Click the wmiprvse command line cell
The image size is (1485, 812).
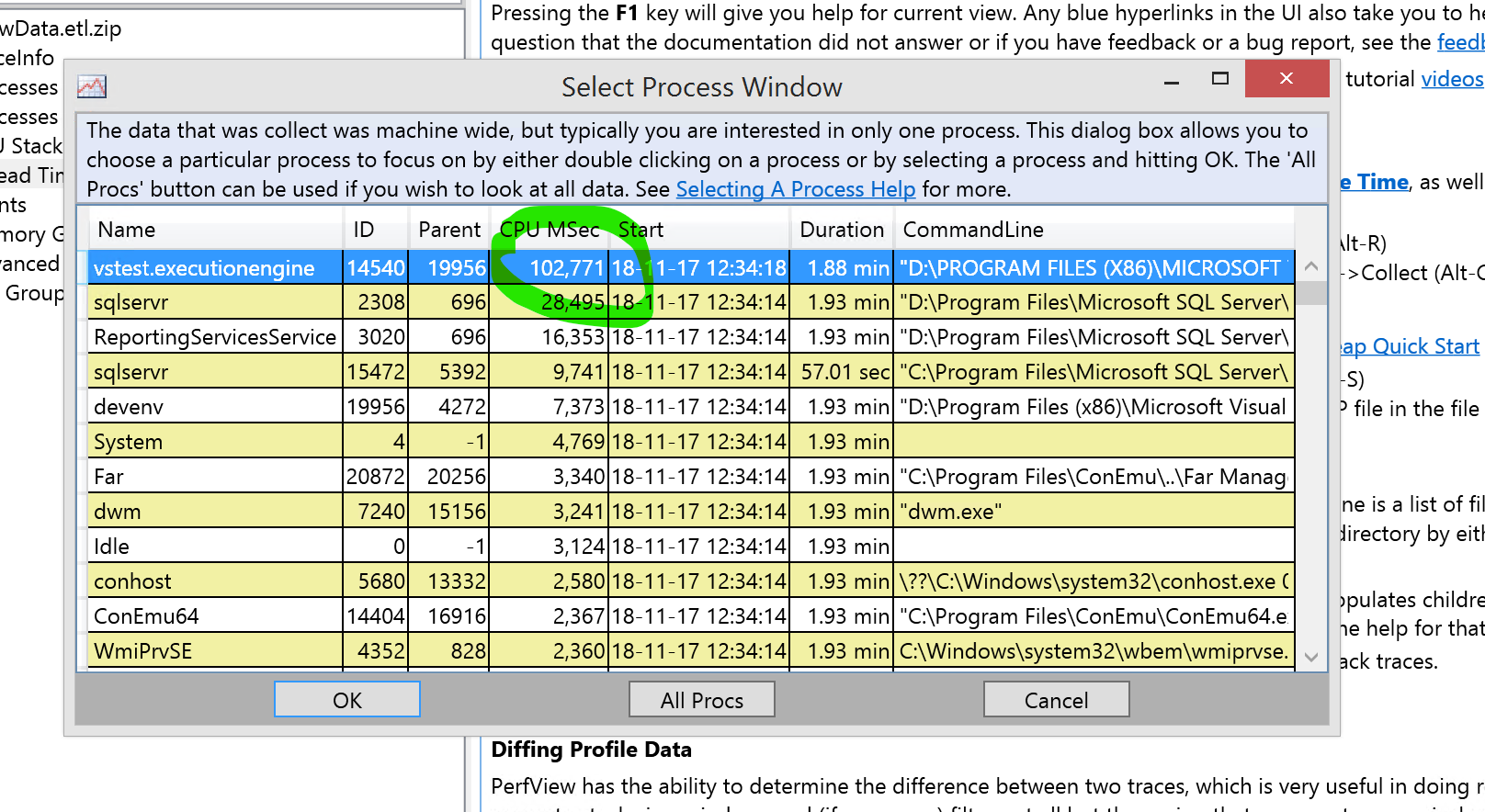coord(1094,651)
